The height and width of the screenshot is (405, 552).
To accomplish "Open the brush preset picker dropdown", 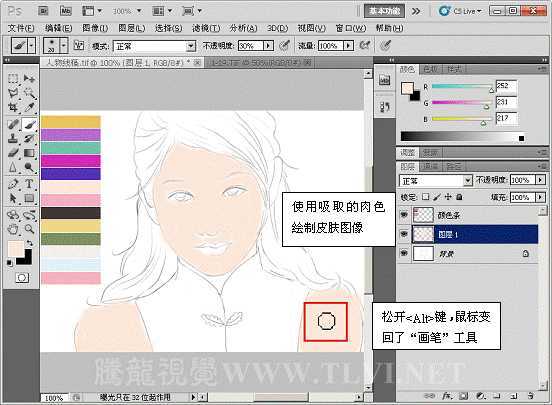I will tap(64, 45).
